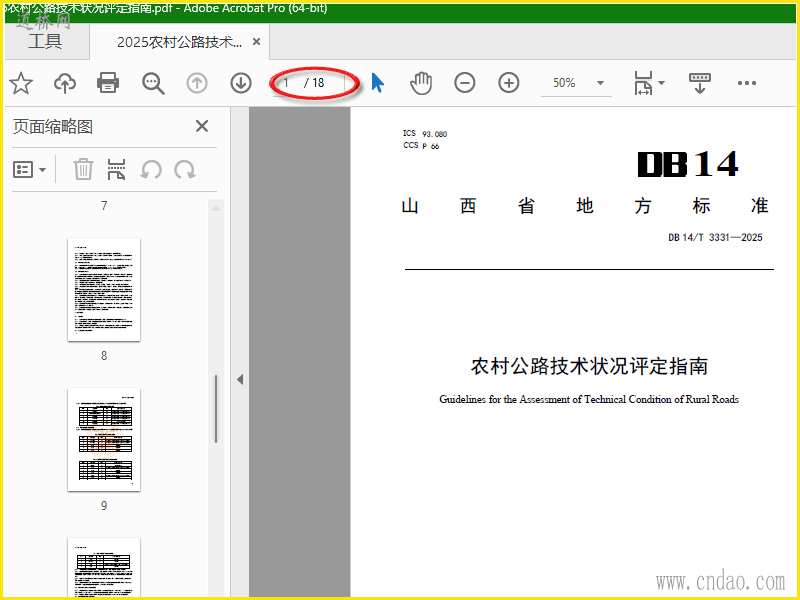Click the CCS P 66 classification text
This screenshot has width=800, height=600.
point(421,146)
